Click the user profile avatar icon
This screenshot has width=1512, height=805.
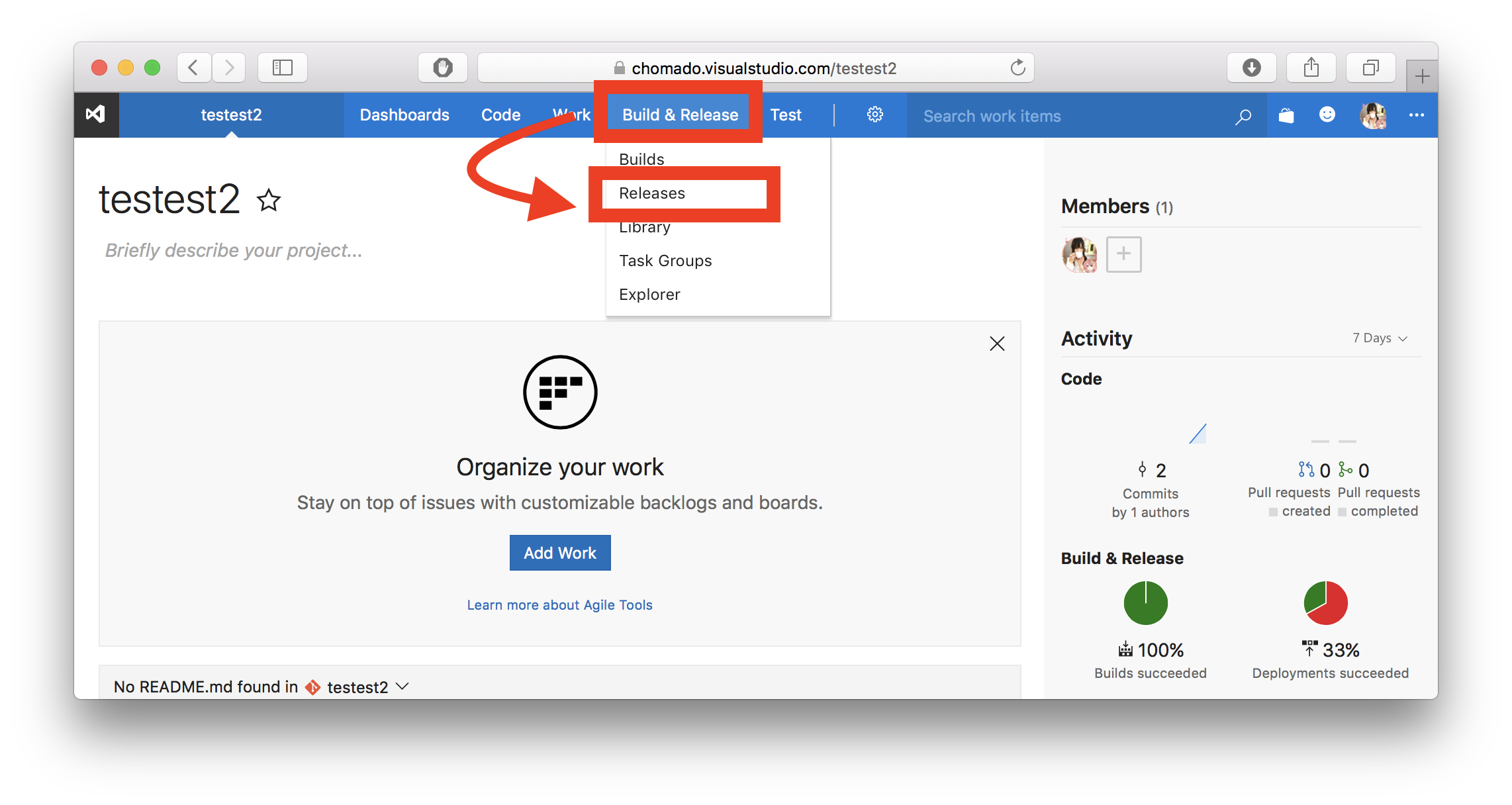pos(1373,114)
